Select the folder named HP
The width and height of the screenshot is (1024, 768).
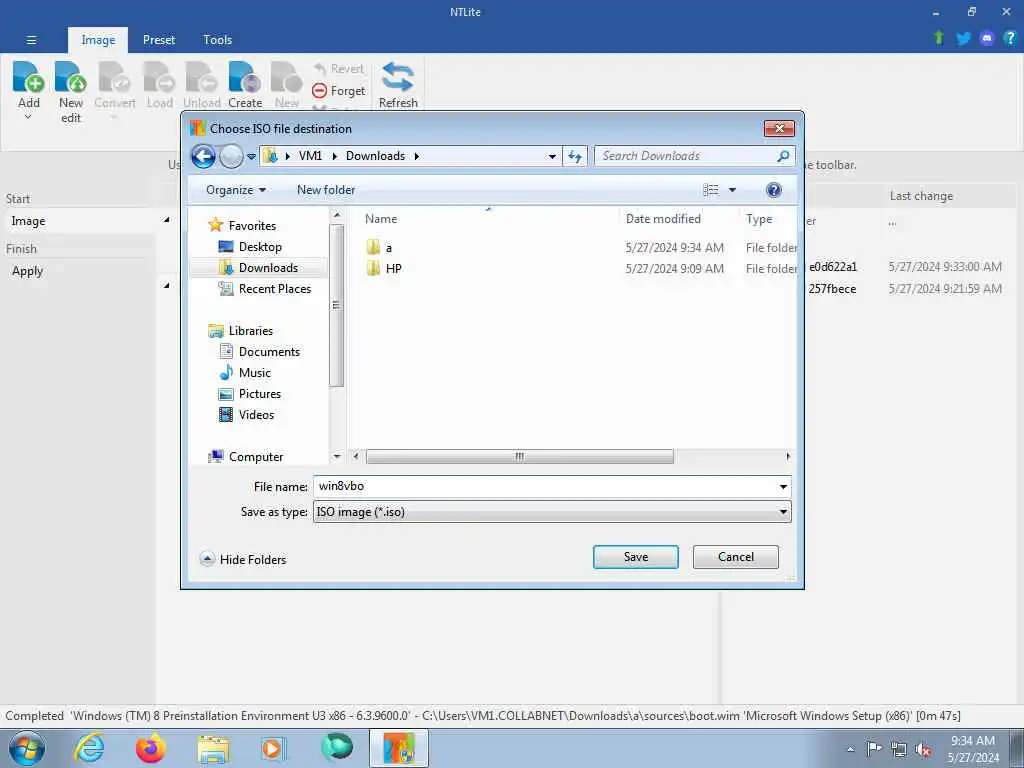[384, 268]
